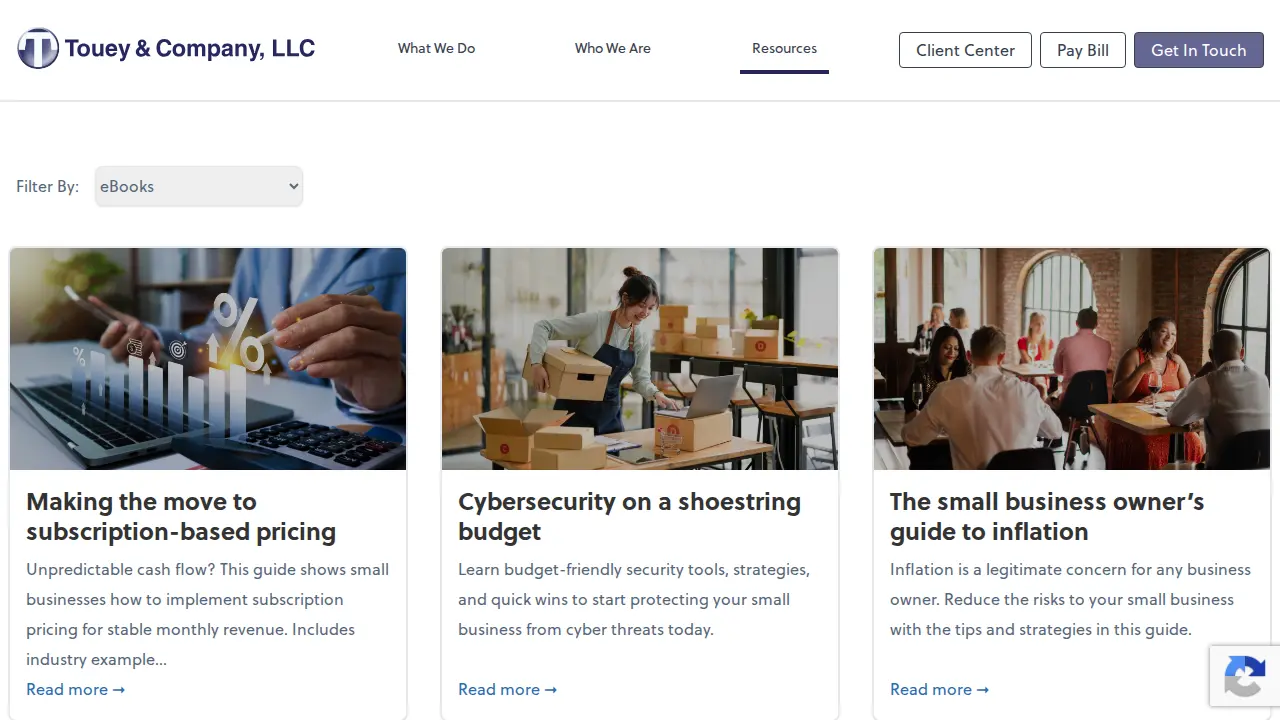
Task: Open the Who We Are menu
Action: click(x=613, y=48)
